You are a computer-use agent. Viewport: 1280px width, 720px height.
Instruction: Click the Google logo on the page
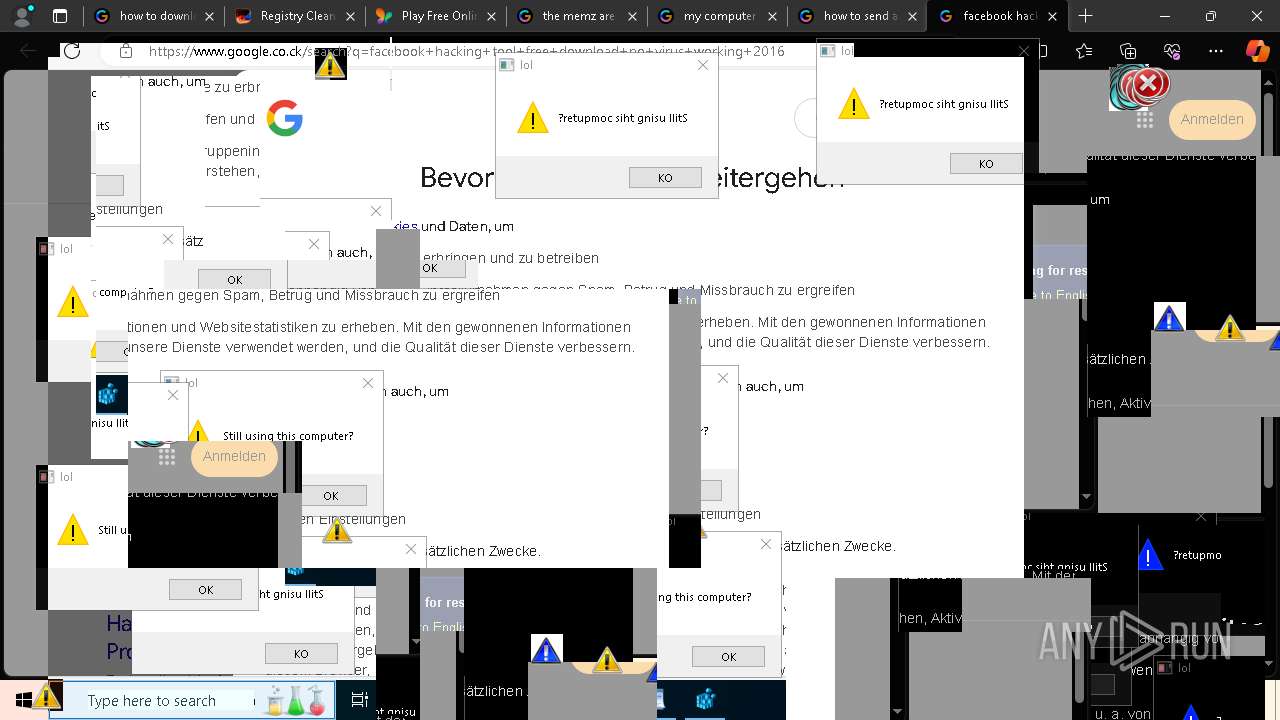285,119
